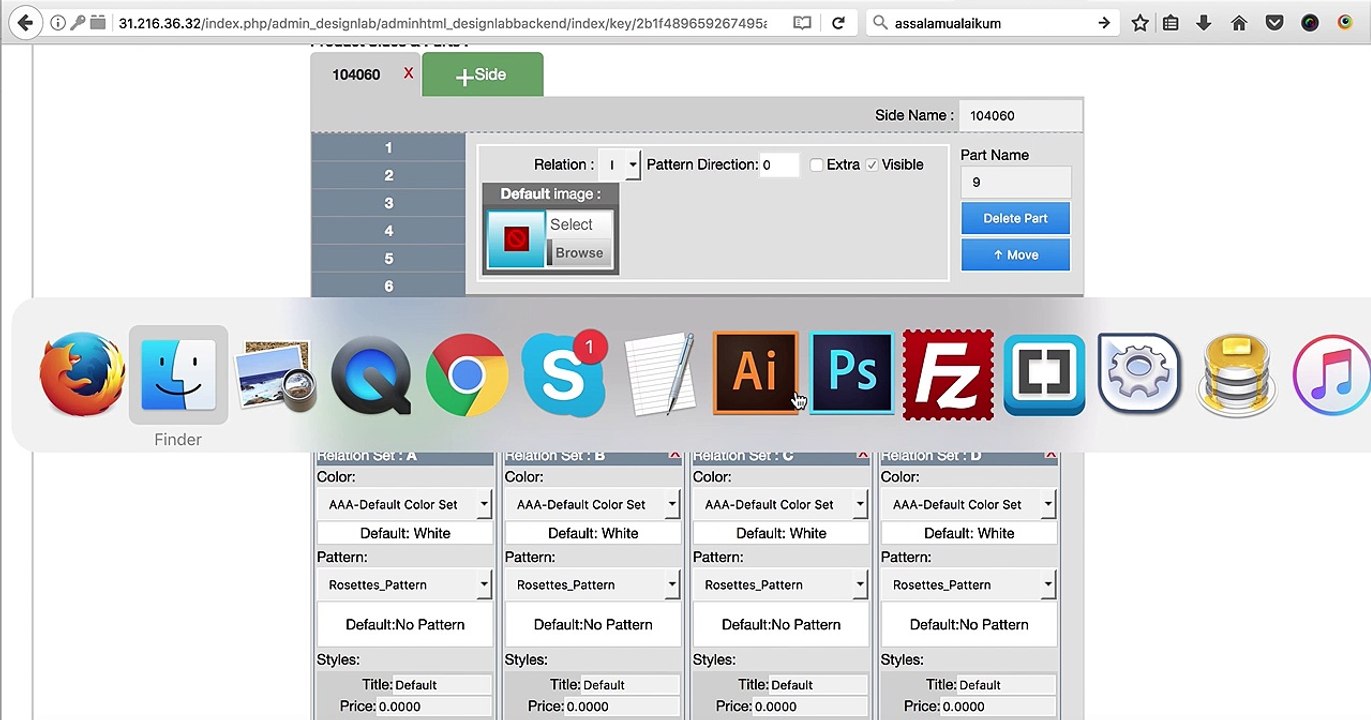Open the Color set dropdown in Relation Set C
1371x720 pixels.
tap(781, 505)
